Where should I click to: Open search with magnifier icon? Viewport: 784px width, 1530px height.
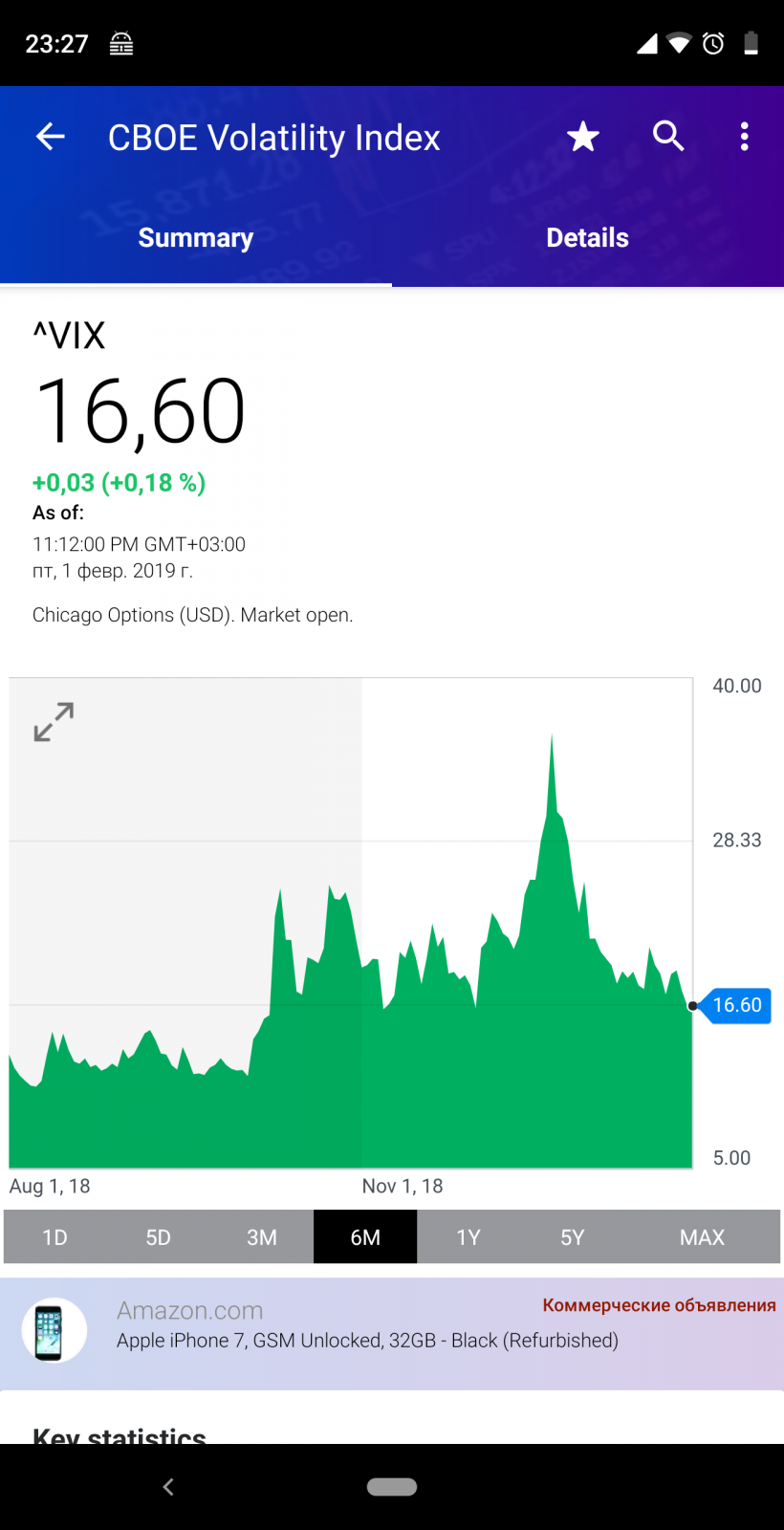point(668,137)
